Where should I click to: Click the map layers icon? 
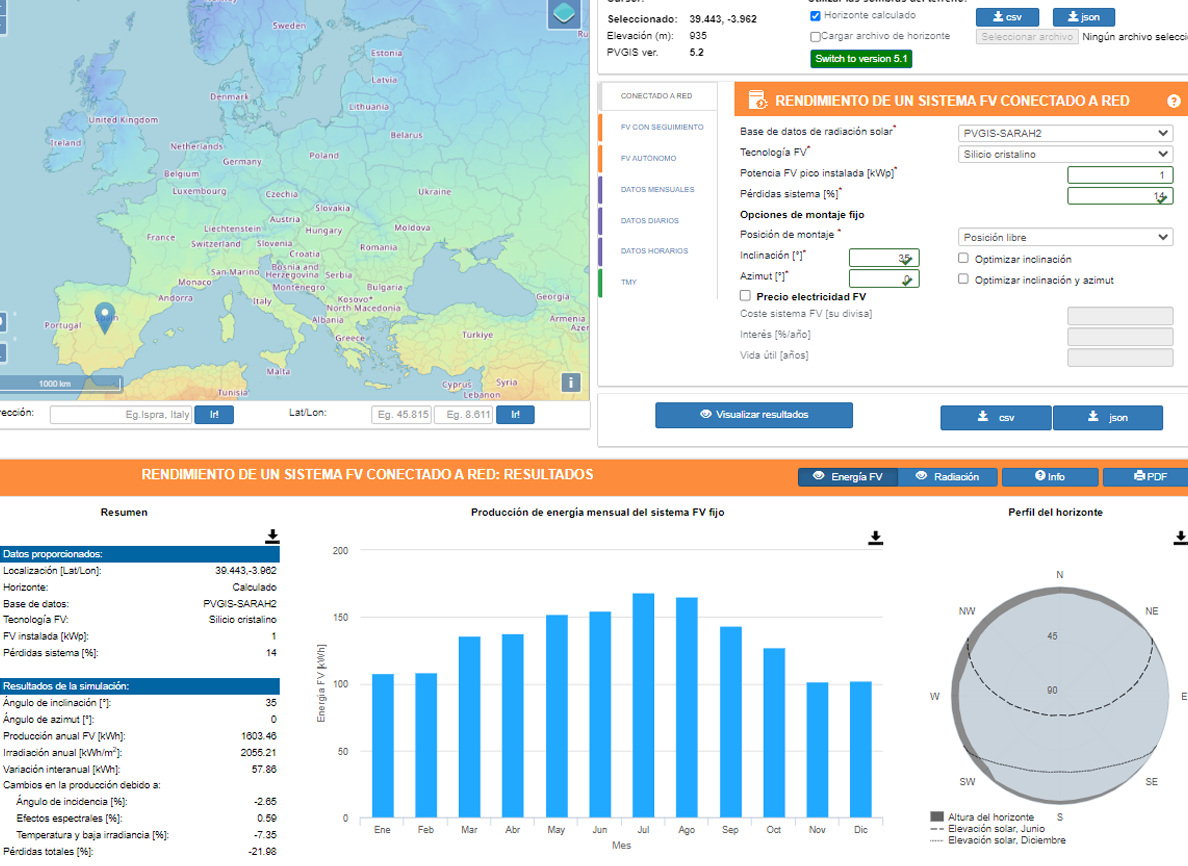point(565,15)
